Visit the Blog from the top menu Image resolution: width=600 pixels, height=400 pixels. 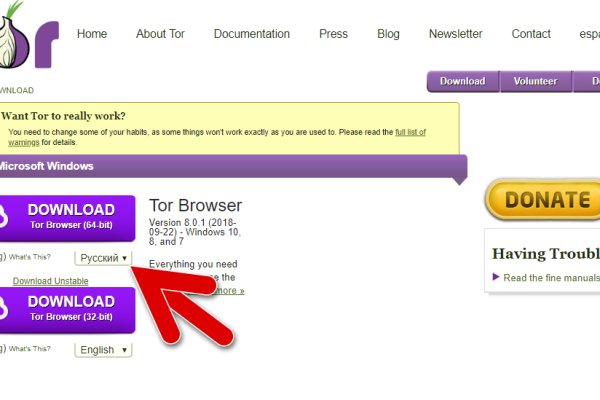pyautogui.click(x=388, y=34)
